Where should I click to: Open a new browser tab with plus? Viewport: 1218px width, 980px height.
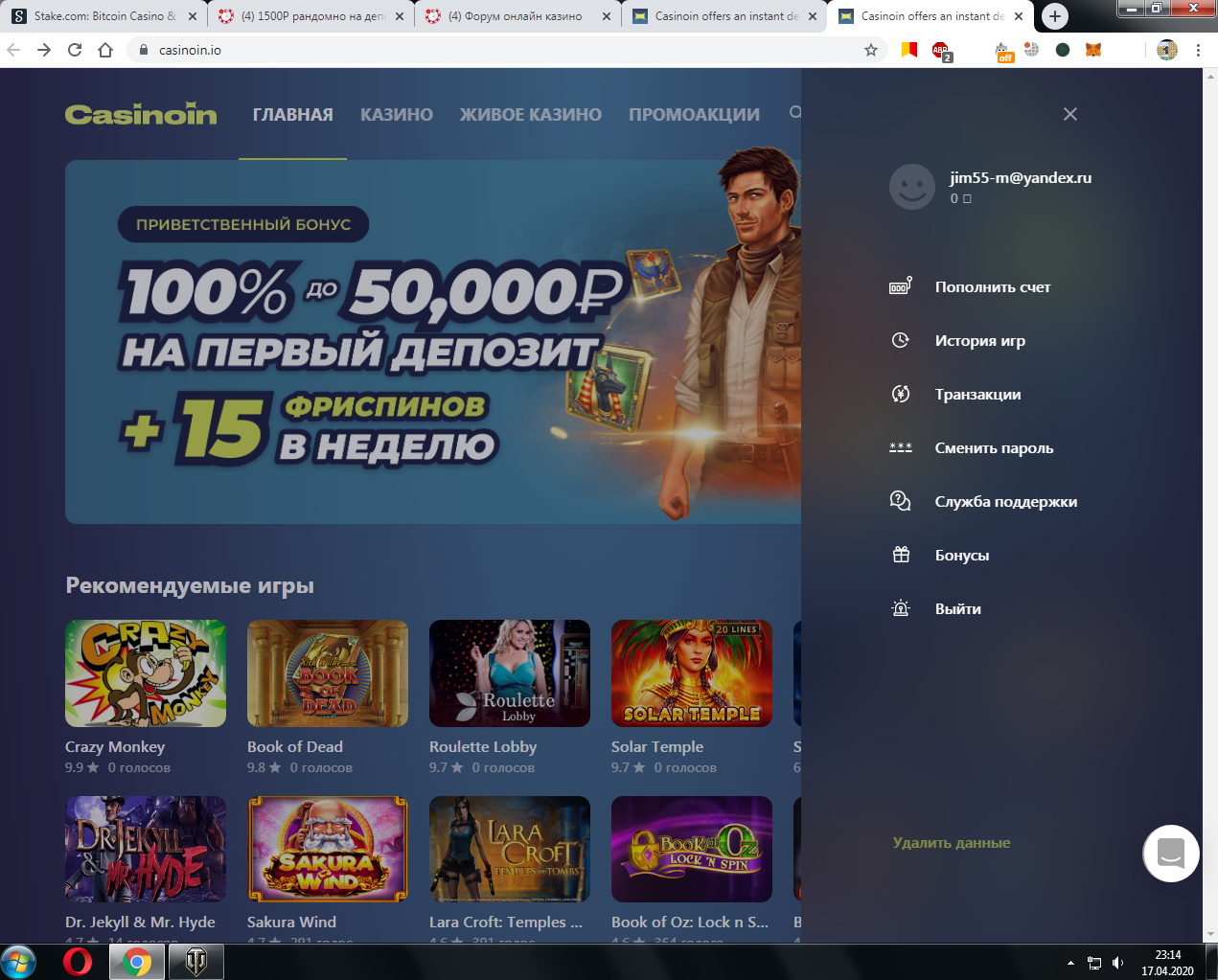[x=1054, y=16]
